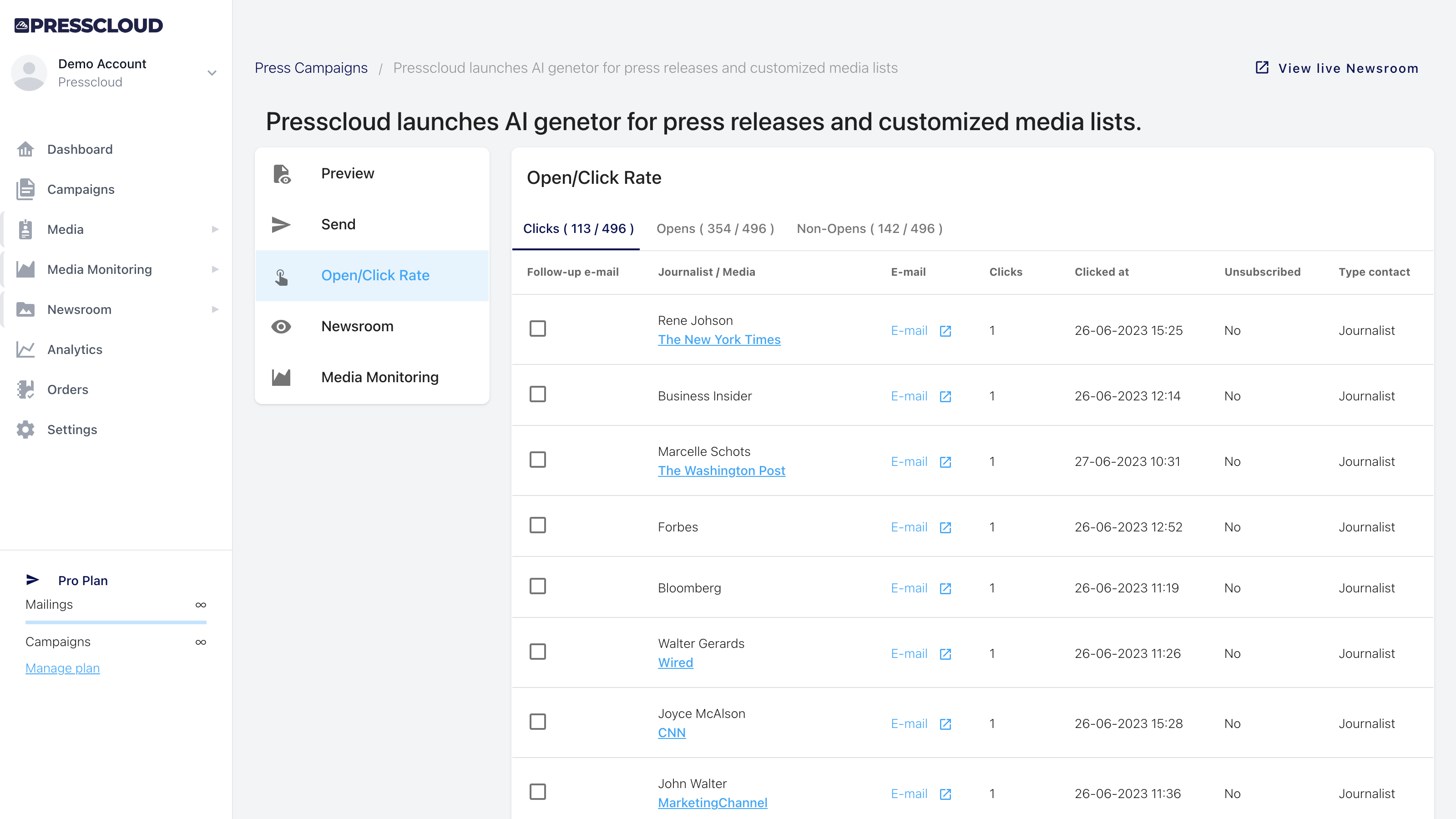
Task: Expand the Demo Account dropdown
Action: pyautogui.click(x=212, y=73)
